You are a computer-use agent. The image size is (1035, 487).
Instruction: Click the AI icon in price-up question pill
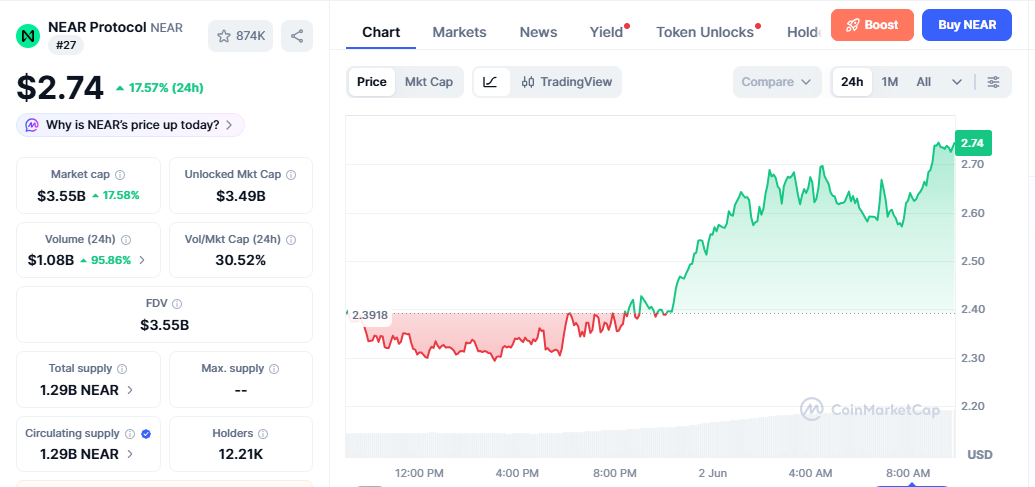(32, 125)
